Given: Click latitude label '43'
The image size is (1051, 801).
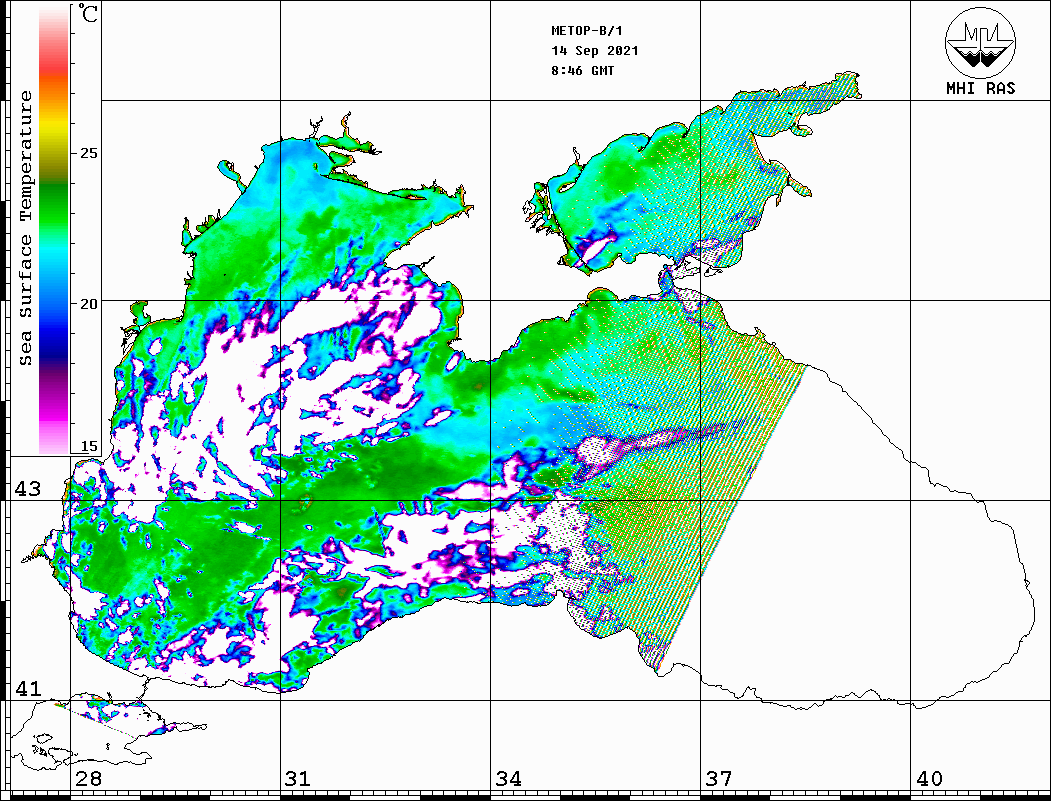Looking at the screenshot, I should pos(27,489).
